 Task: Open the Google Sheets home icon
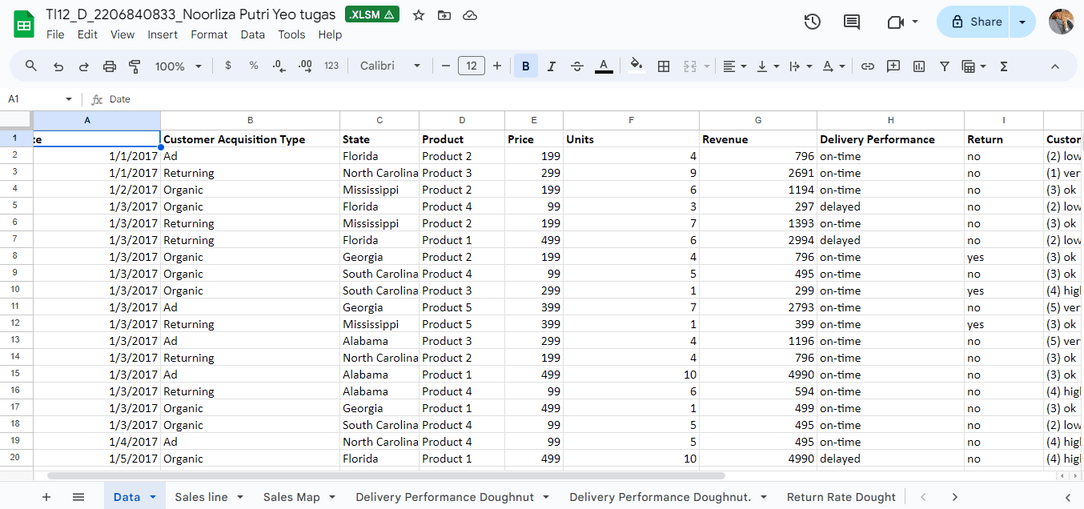[x=24, y=24]
